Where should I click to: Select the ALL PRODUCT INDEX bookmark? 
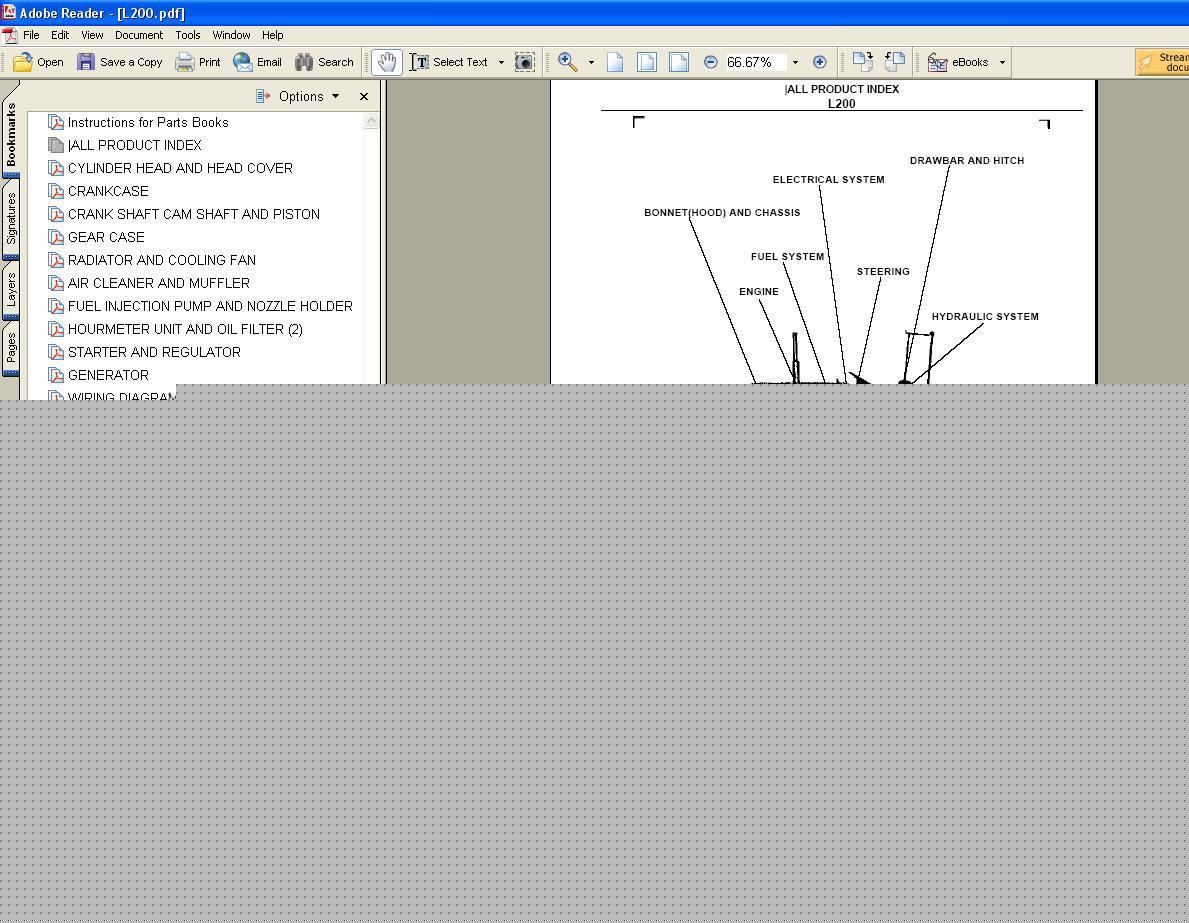click(x=134, y=145)
